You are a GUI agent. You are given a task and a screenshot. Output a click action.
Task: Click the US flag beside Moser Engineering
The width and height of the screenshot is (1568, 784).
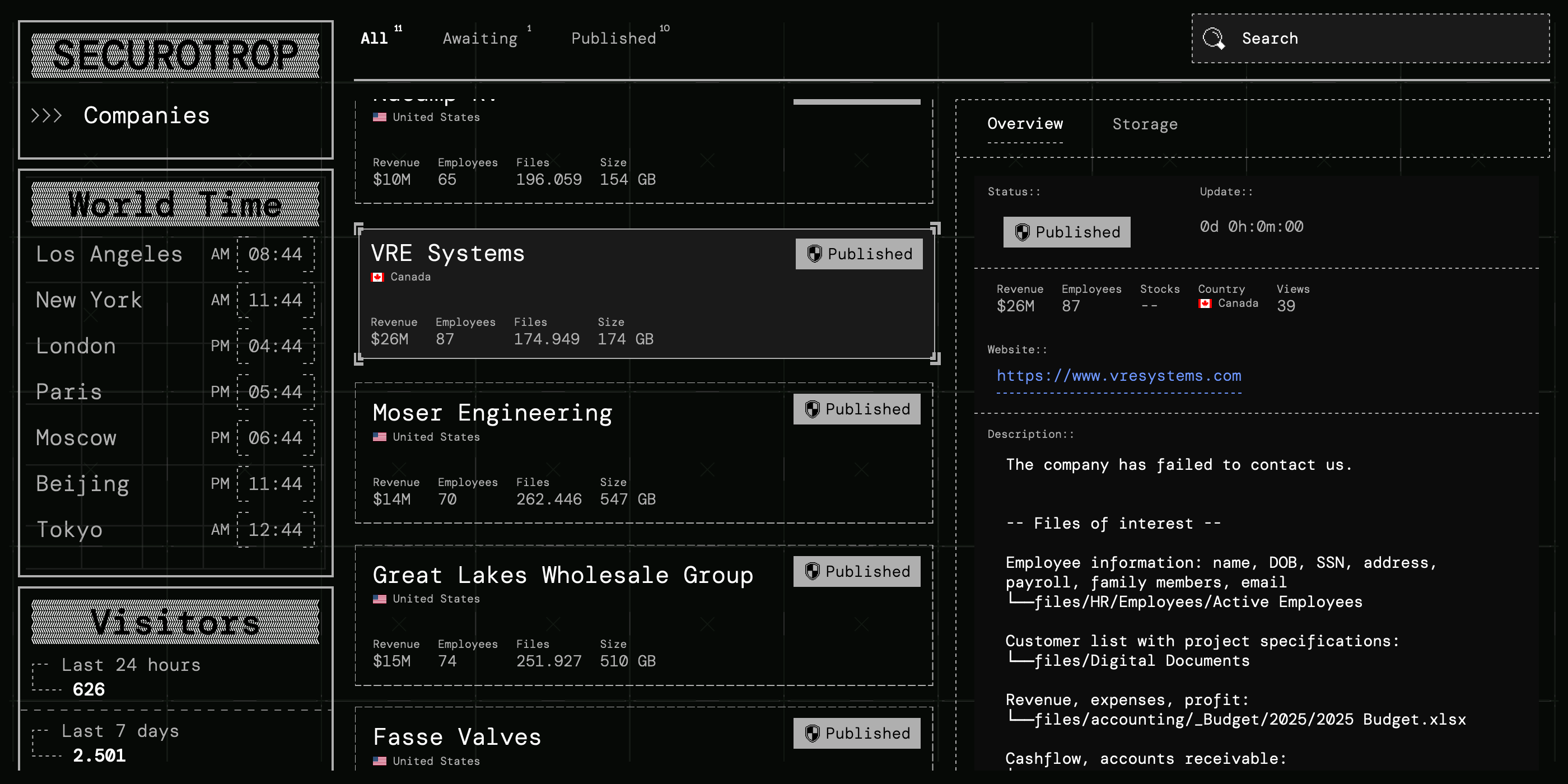[x=379, y=436]
